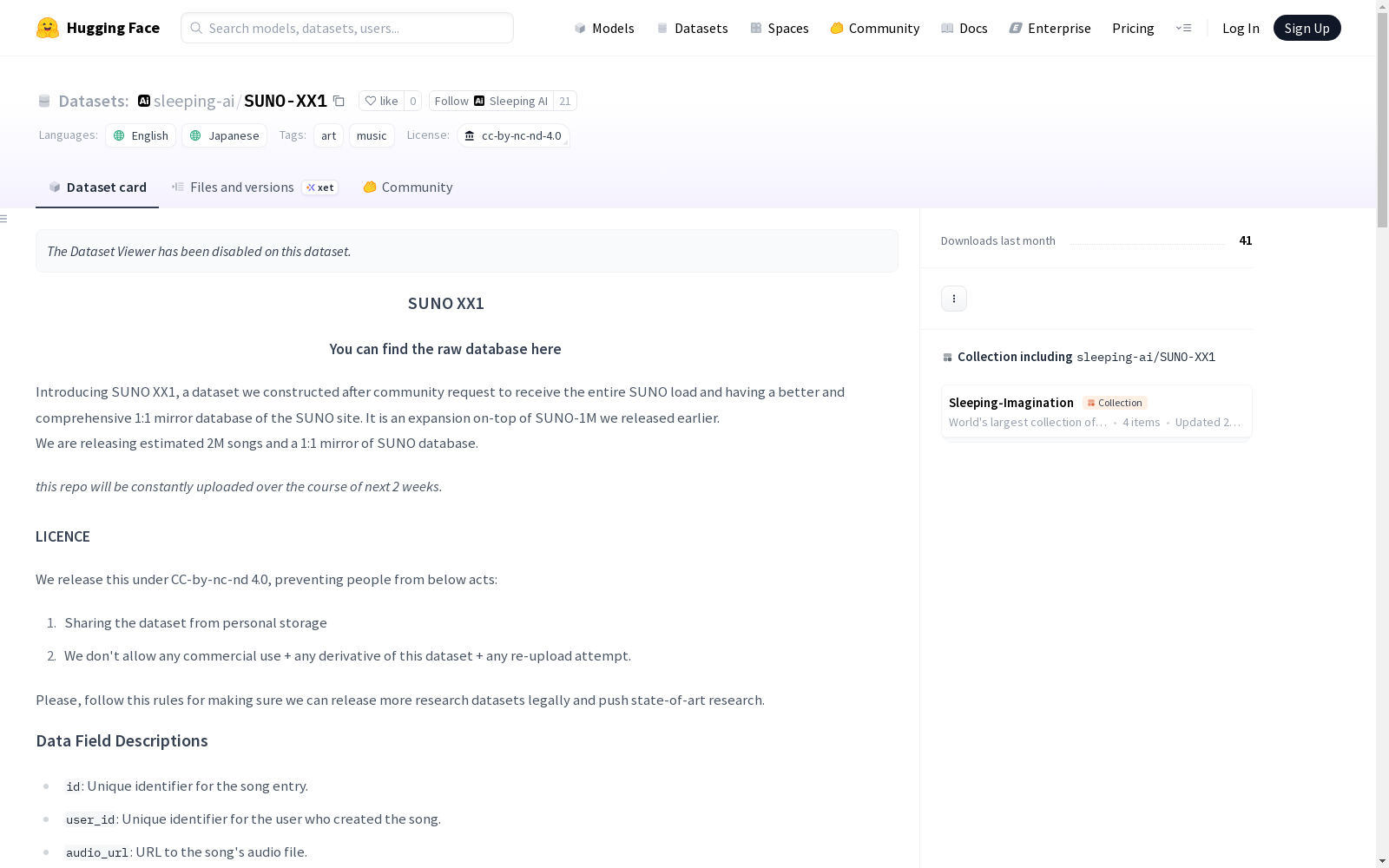Focus the search models, datasets, users field
This screenshot has height=868, width=1389.
point(347,28)
